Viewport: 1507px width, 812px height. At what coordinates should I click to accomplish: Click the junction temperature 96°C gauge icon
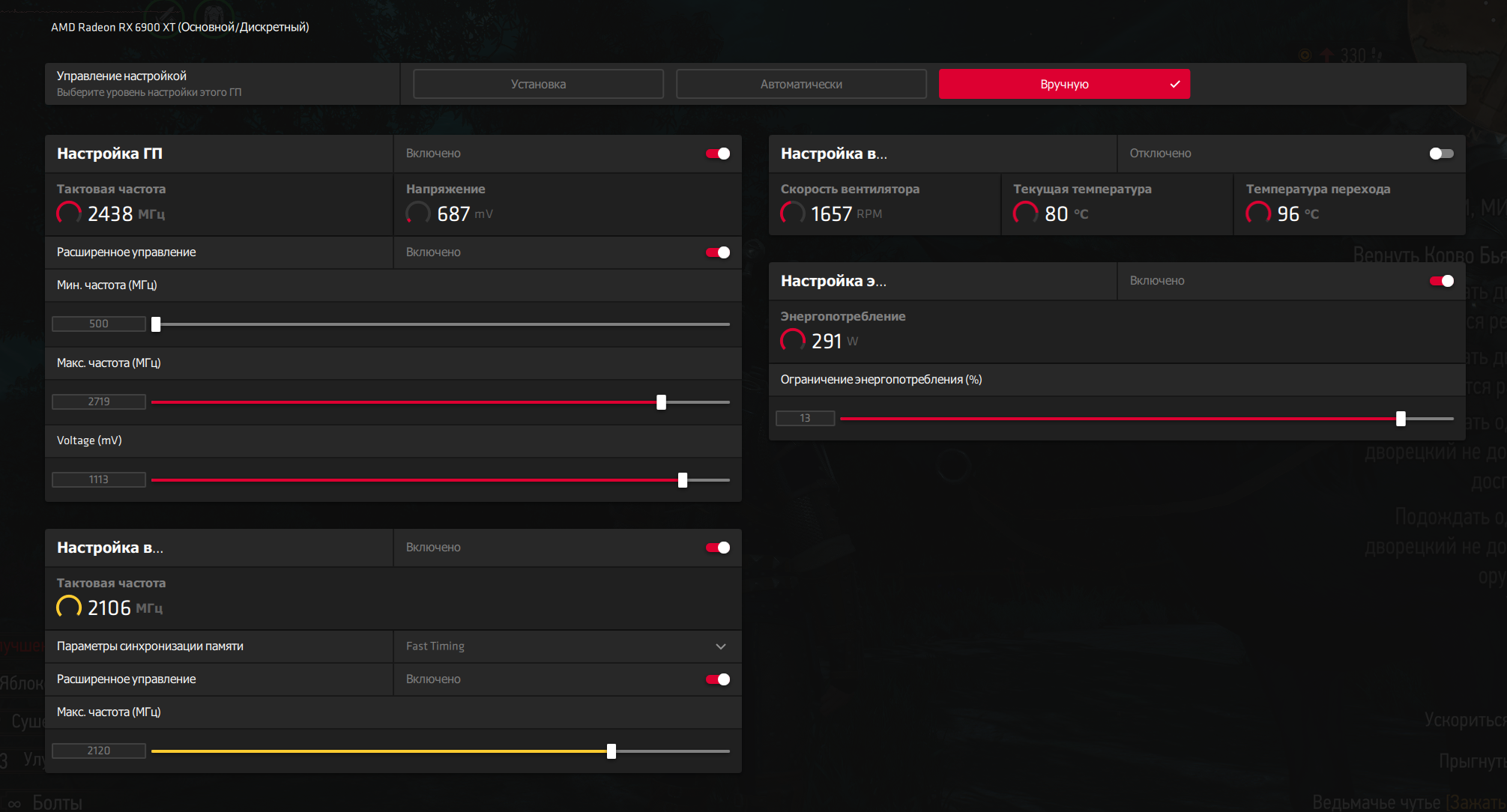tap(1258, 213)
